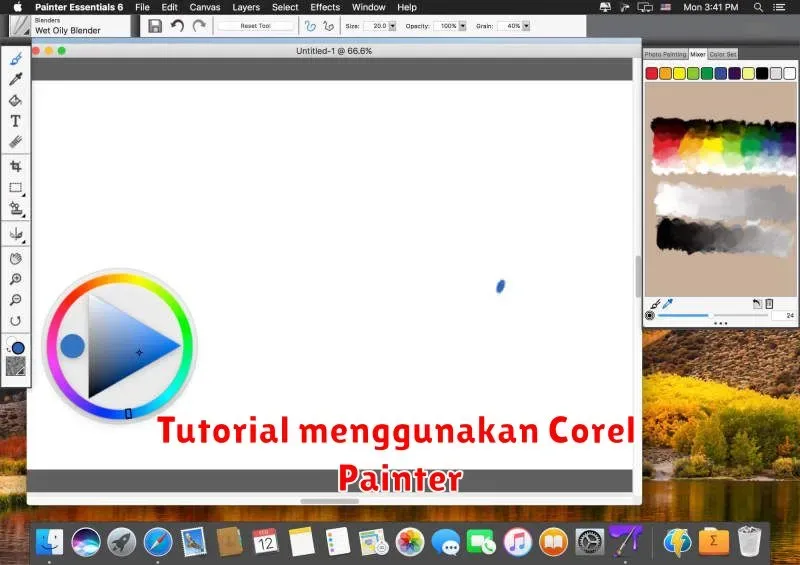Open the Layers menu
The image size is (800, 565).
coord(246,7)
